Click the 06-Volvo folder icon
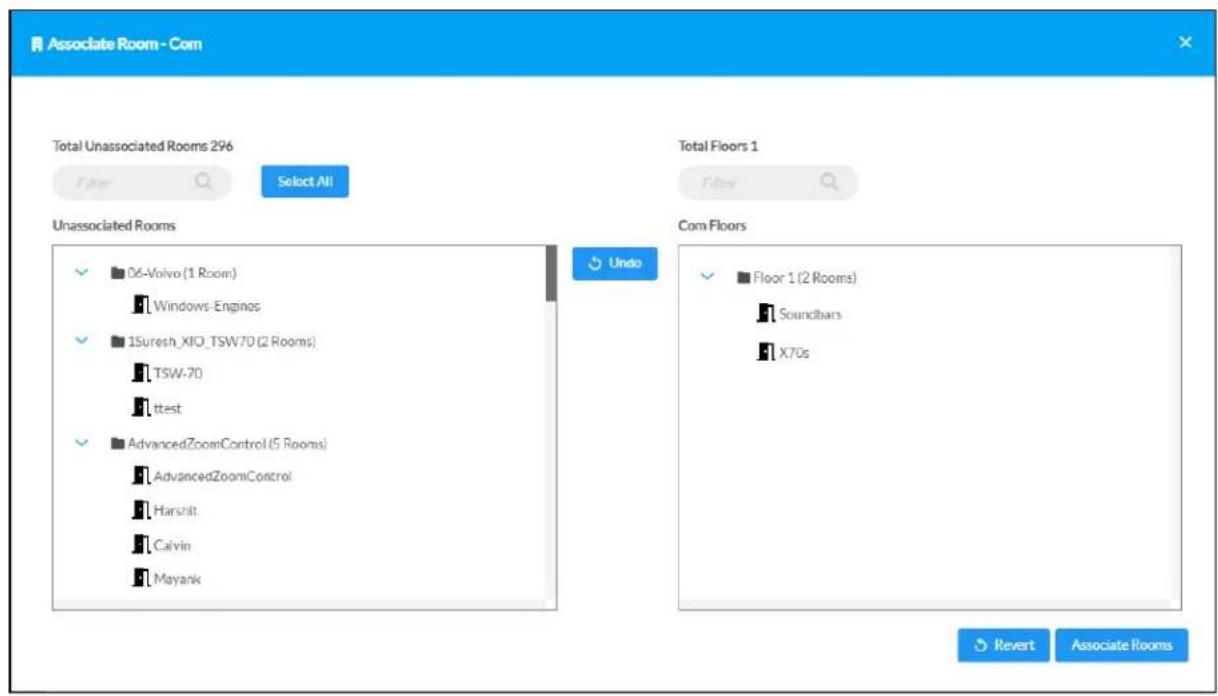Screen dimensions: 1218x696 [117, 272]
